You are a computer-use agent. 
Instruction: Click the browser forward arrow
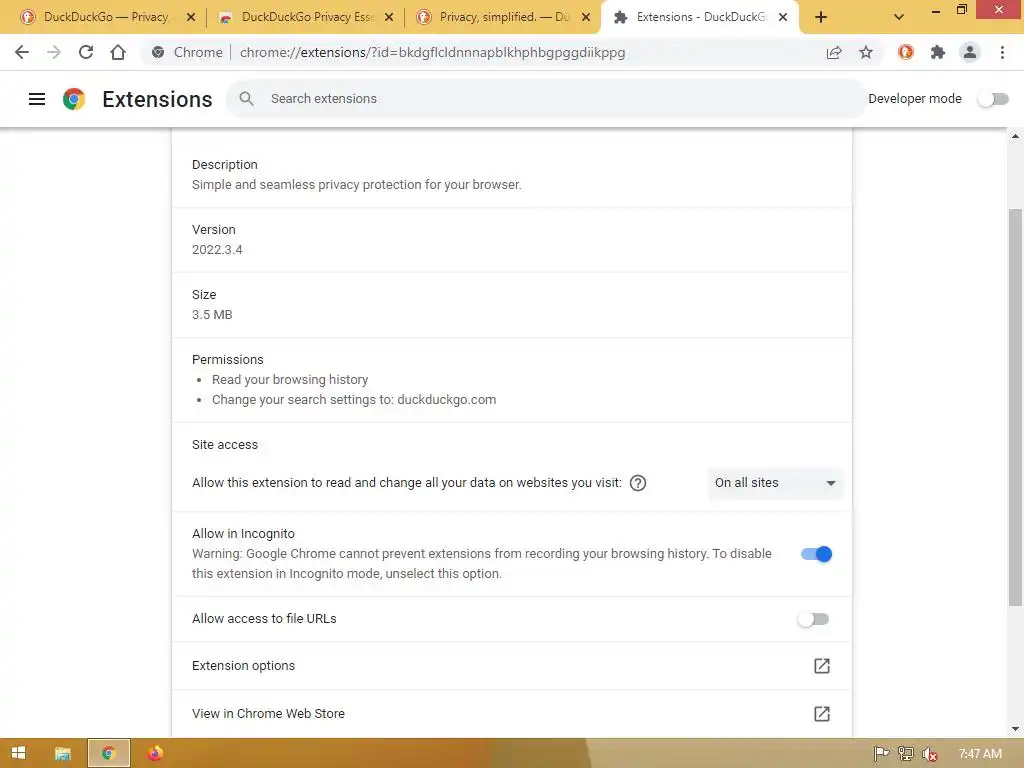[54, 52]
